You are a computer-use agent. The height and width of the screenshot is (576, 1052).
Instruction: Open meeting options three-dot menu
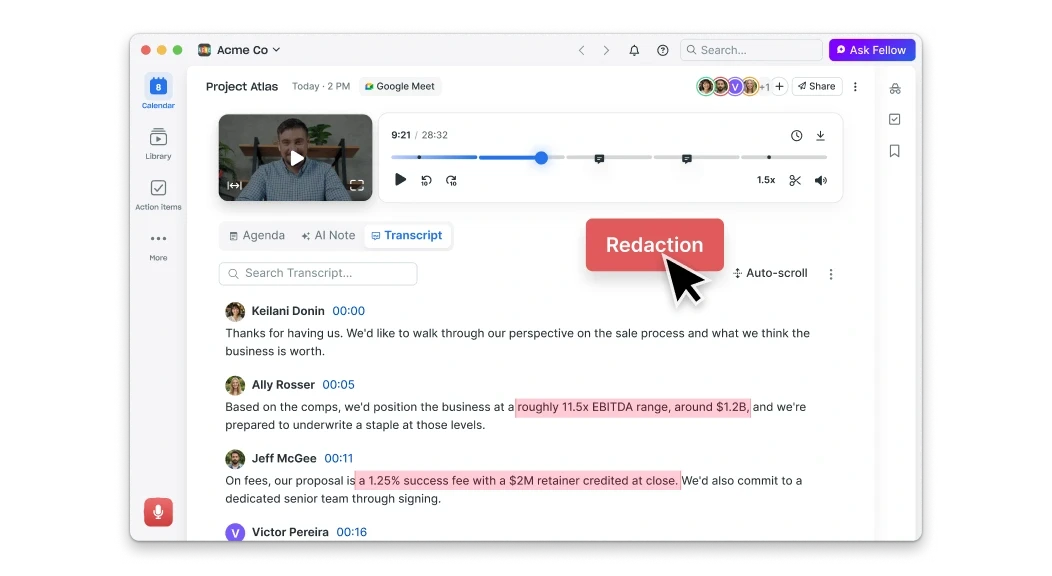pyautogui.click(x=855, y=87)
